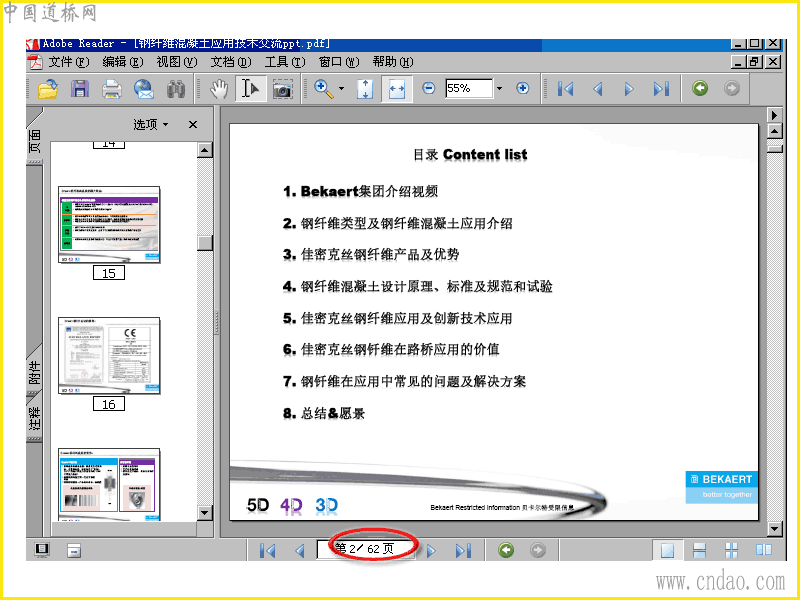Save a copy with the floppy disk icon
The width and height of the screenshot is (800, 600).
pyautogui.click(x=80, y=89)
